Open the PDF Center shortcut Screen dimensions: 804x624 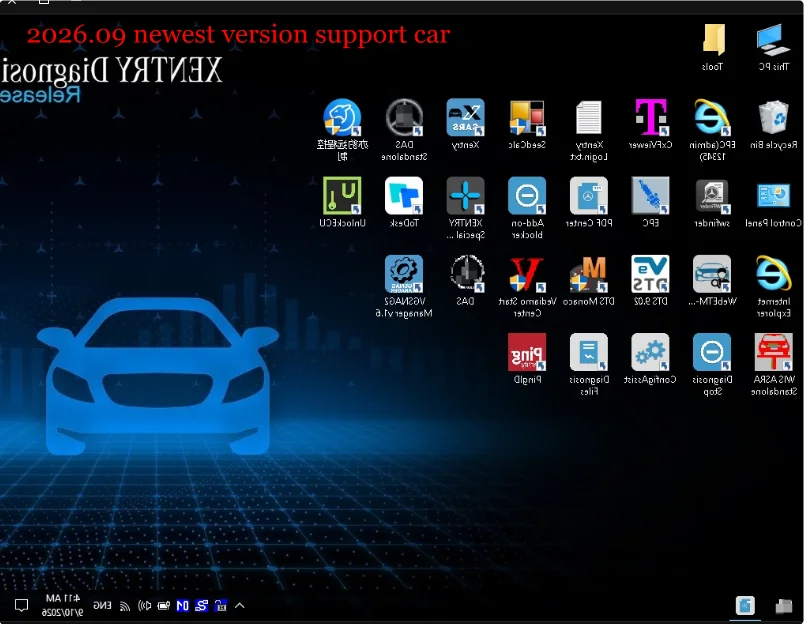[x=589, y=203]
